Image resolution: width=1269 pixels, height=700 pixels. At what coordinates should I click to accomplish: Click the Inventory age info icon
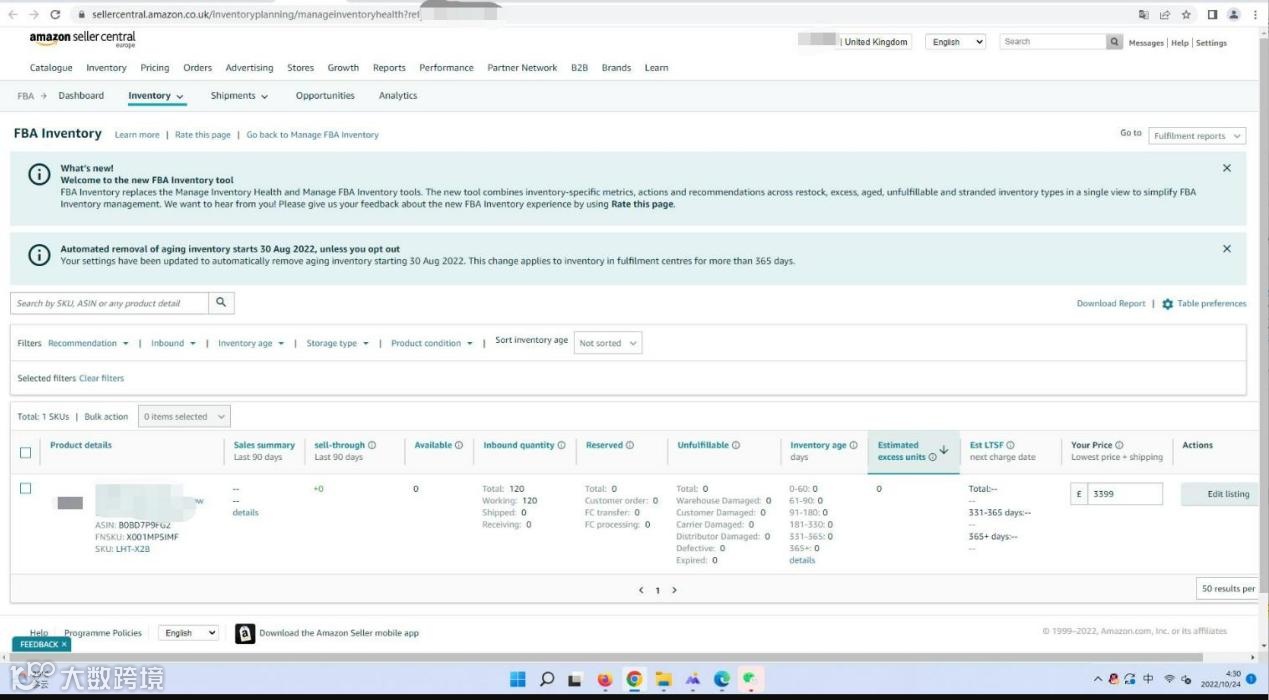(x=853, y=445)
